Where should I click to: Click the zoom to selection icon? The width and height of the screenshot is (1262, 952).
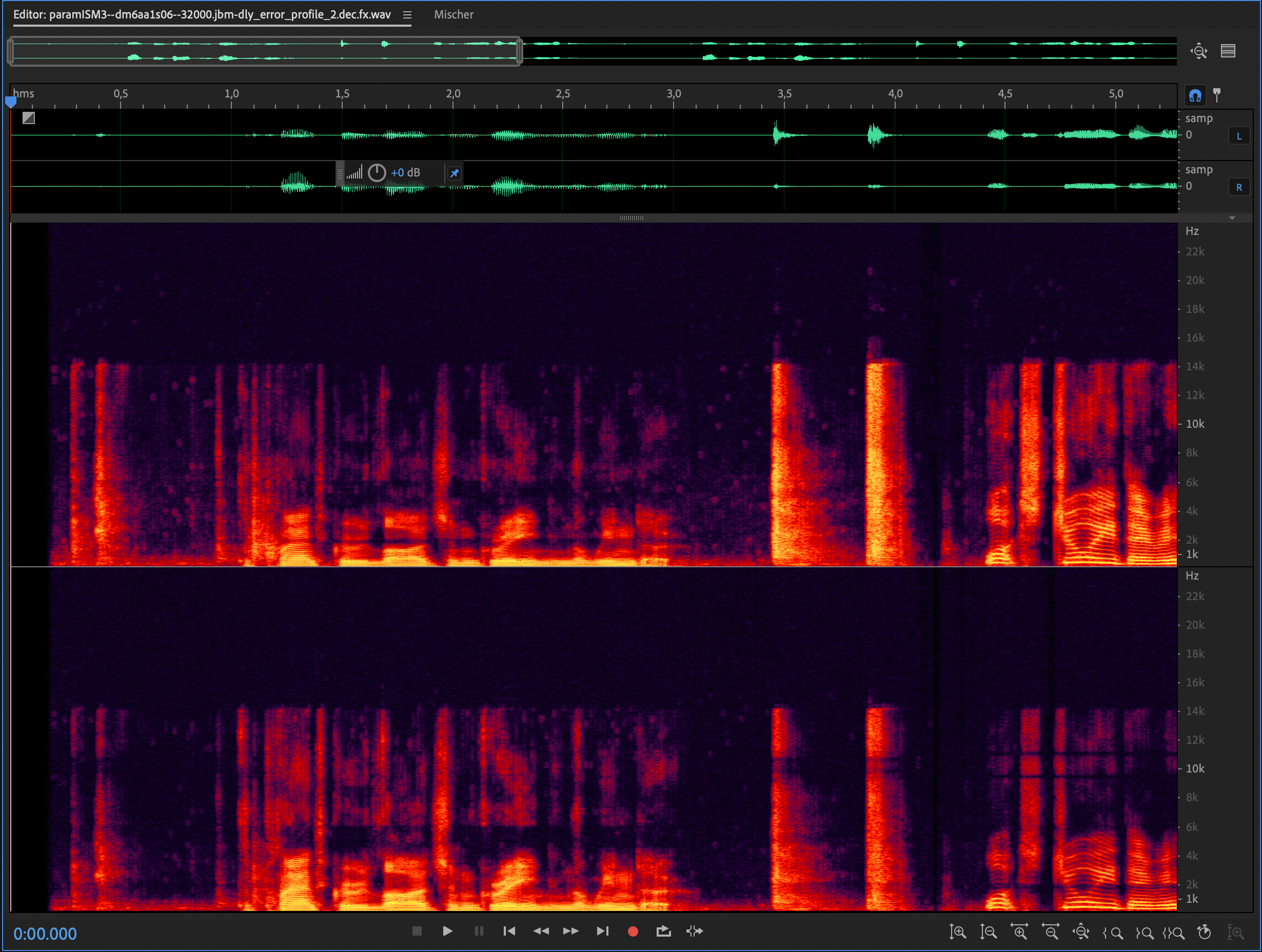click(x=1174, y=932)
